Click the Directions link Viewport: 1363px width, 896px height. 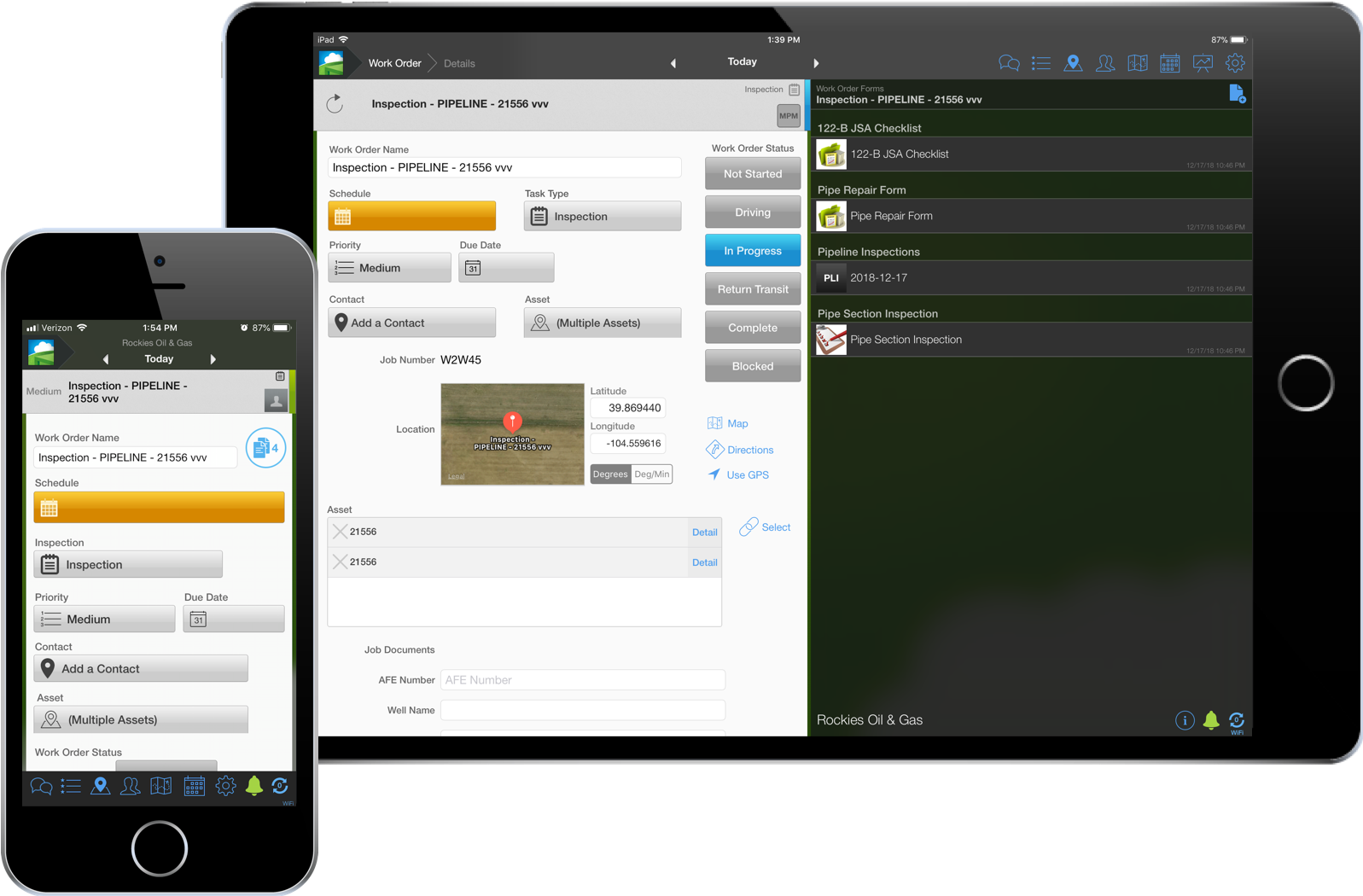click(x=749, y=450)
